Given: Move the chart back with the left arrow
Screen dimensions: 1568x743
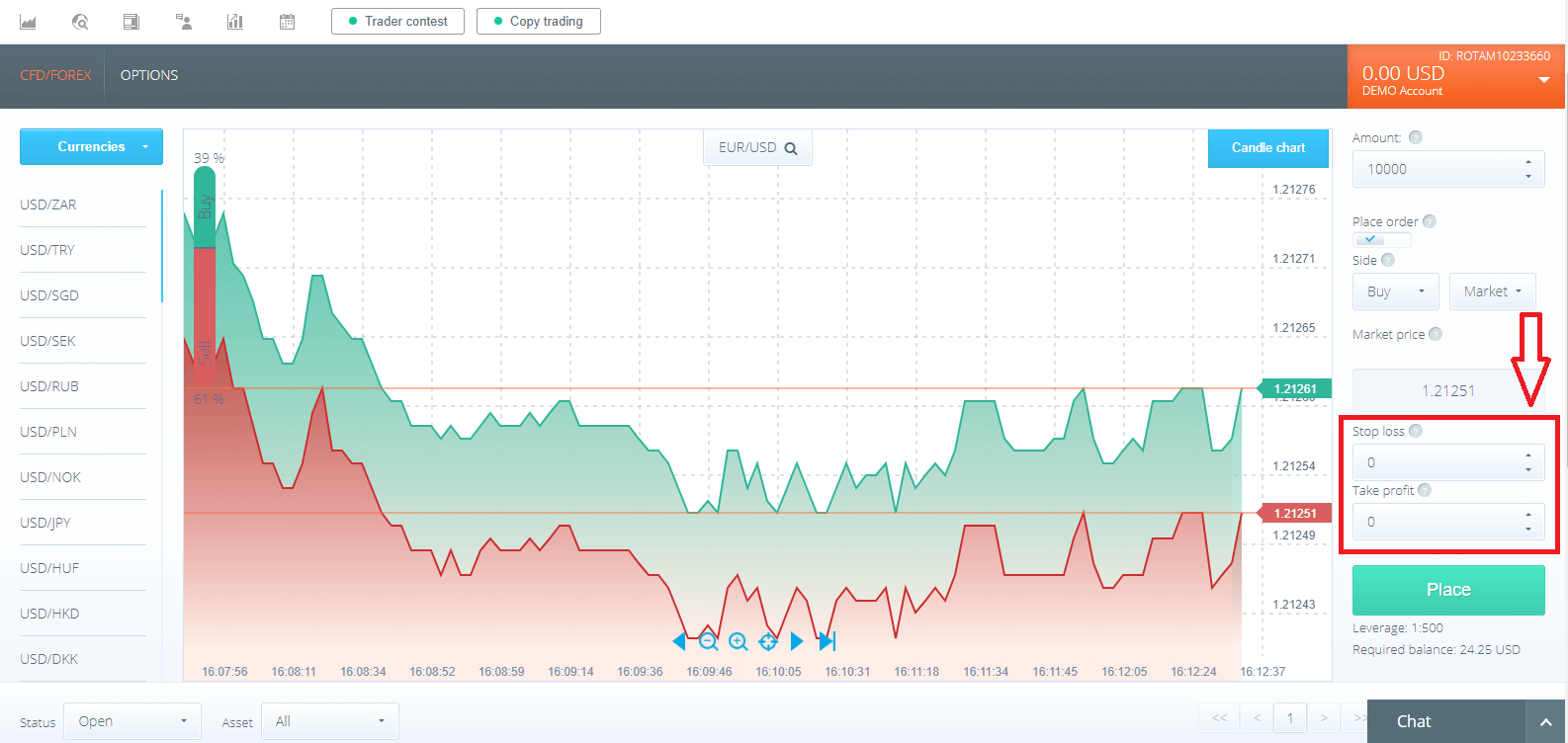Looking at the screenshot, I should click(x=679, y=641).
